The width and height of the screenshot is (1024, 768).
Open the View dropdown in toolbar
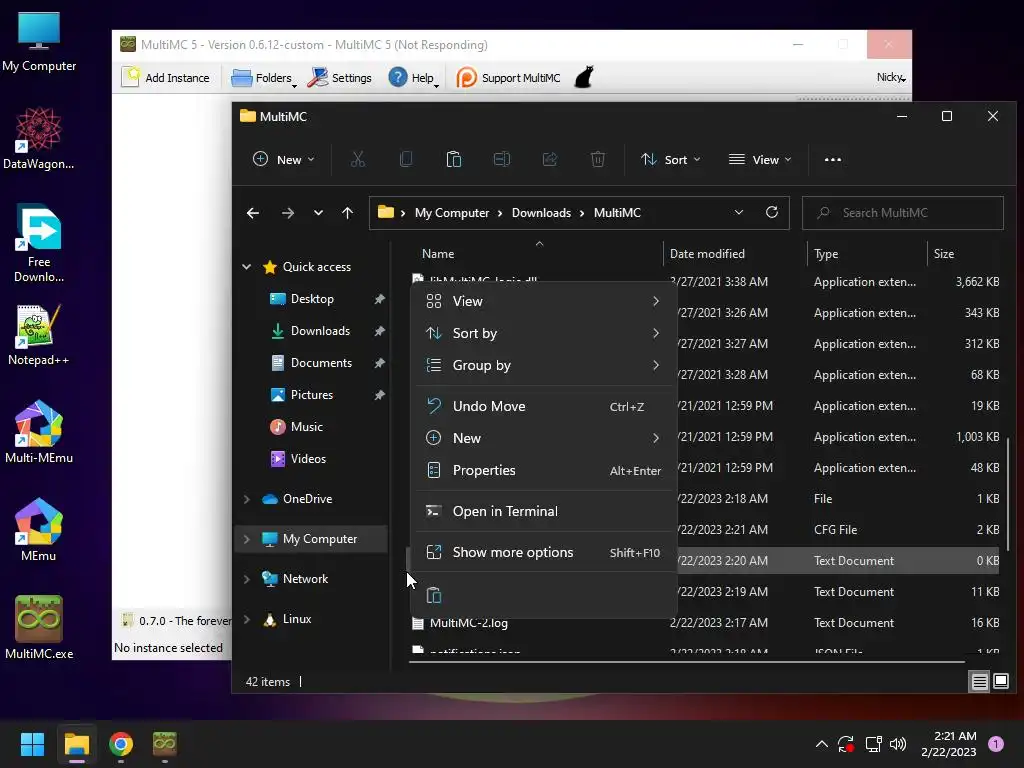(x=760, y=159)
